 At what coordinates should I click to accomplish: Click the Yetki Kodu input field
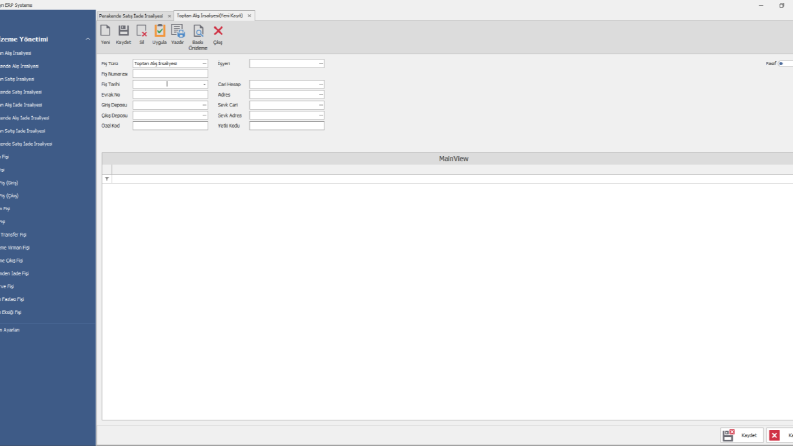tap(287, 125)
